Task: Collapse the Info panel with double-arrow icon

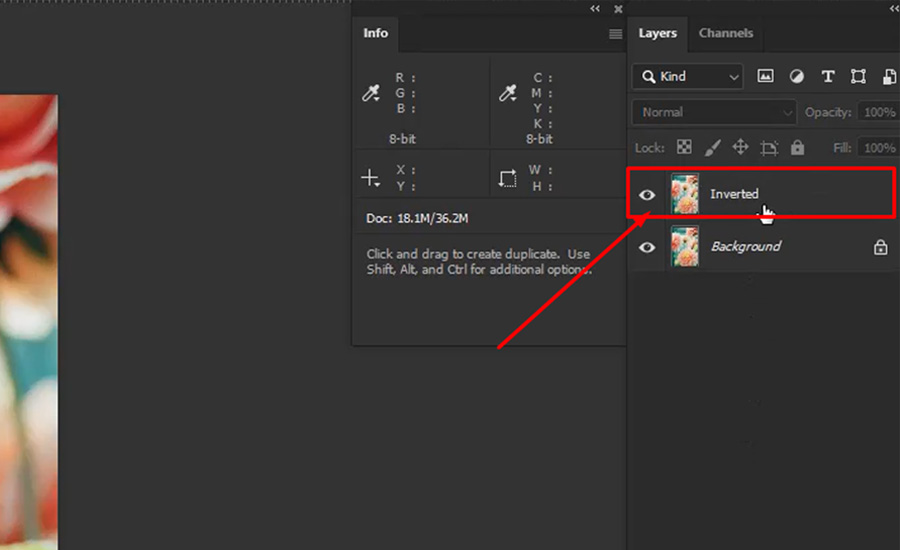Action: pyautogui.click(x=595, y=9)
